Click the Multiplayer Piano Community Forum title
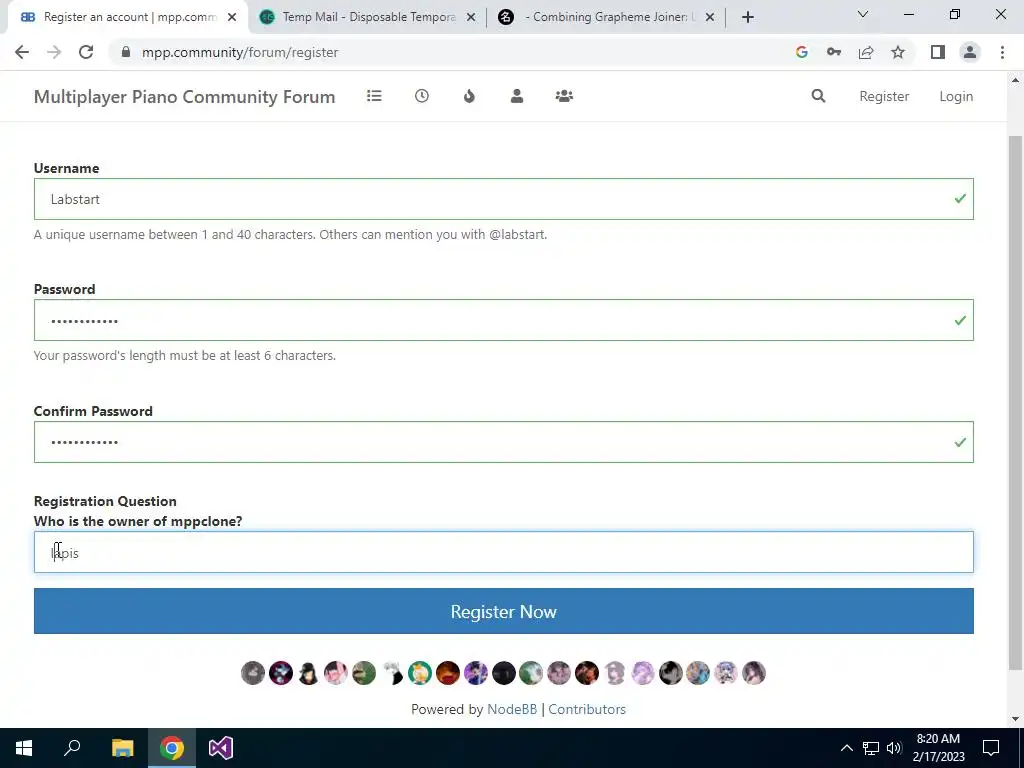1024x768 pixels. coord(184,97)
